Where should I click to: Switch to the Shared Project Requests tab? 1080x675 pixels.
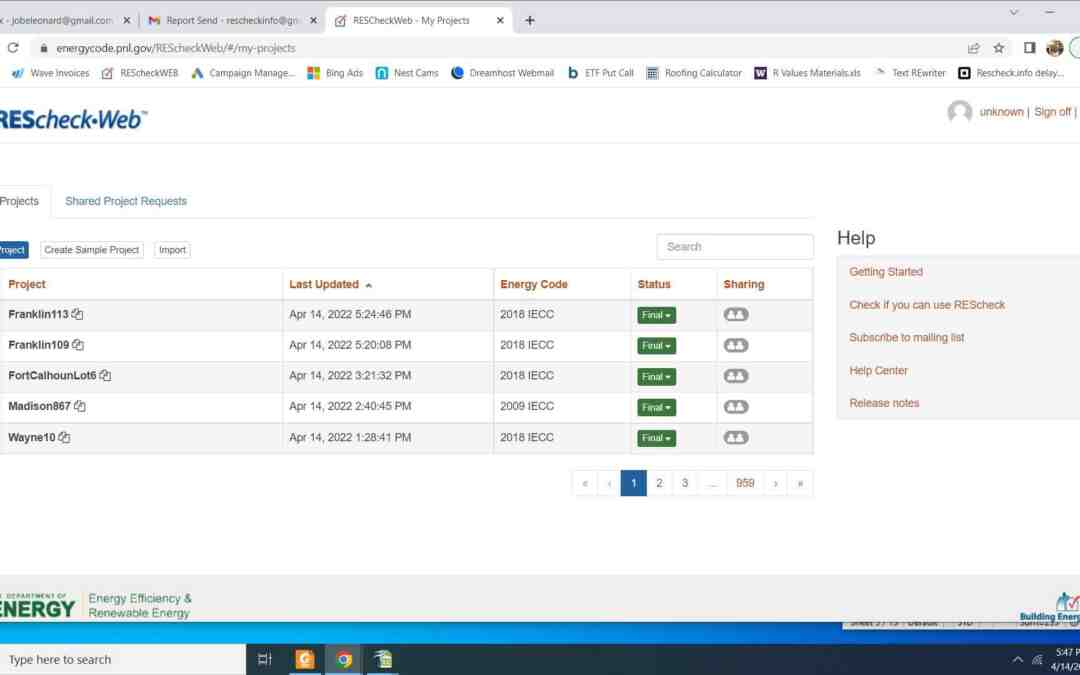pyautogui.click(x=126, y=201)
